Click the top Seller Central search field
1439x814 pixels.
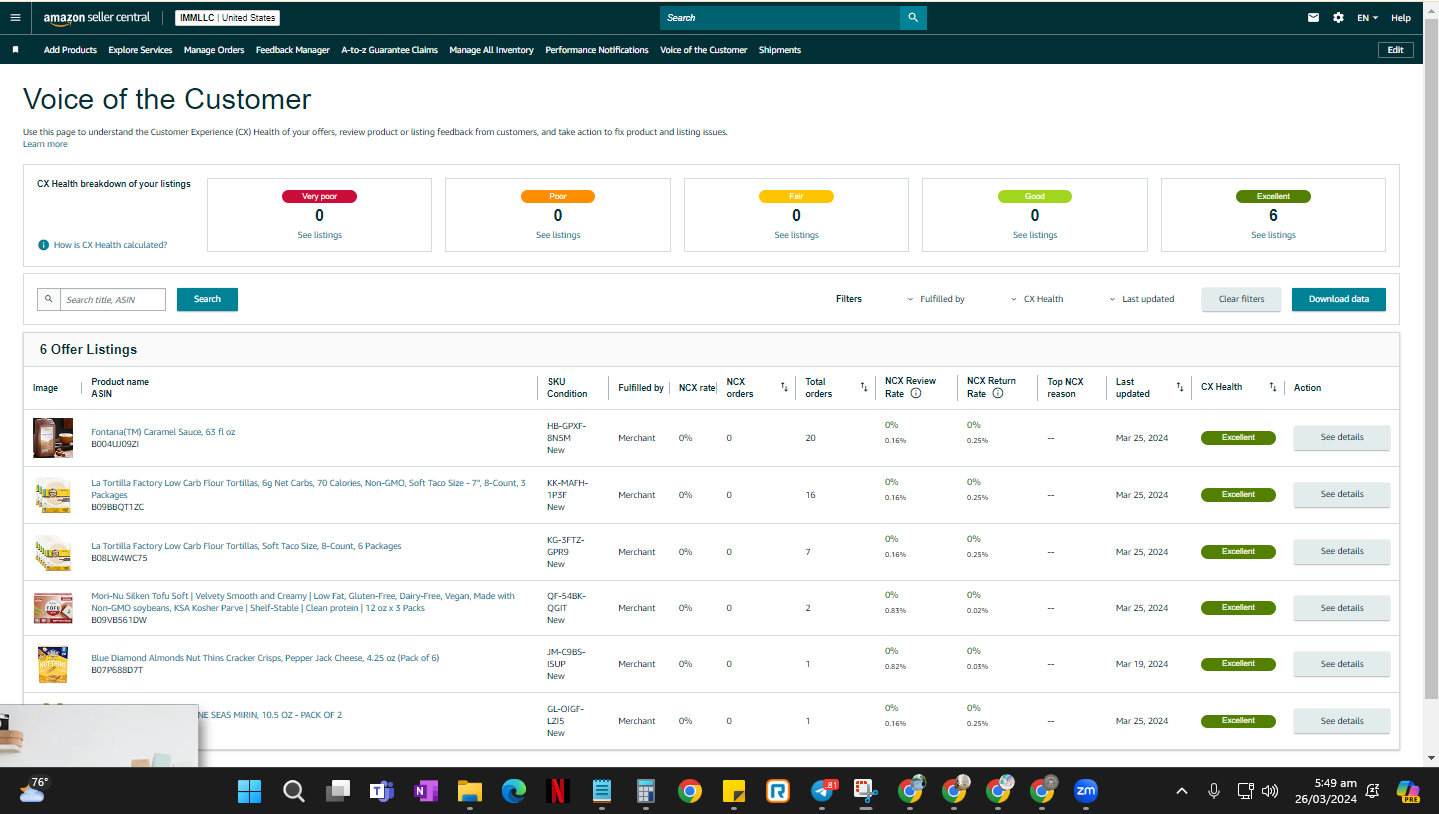coord(780,18)
